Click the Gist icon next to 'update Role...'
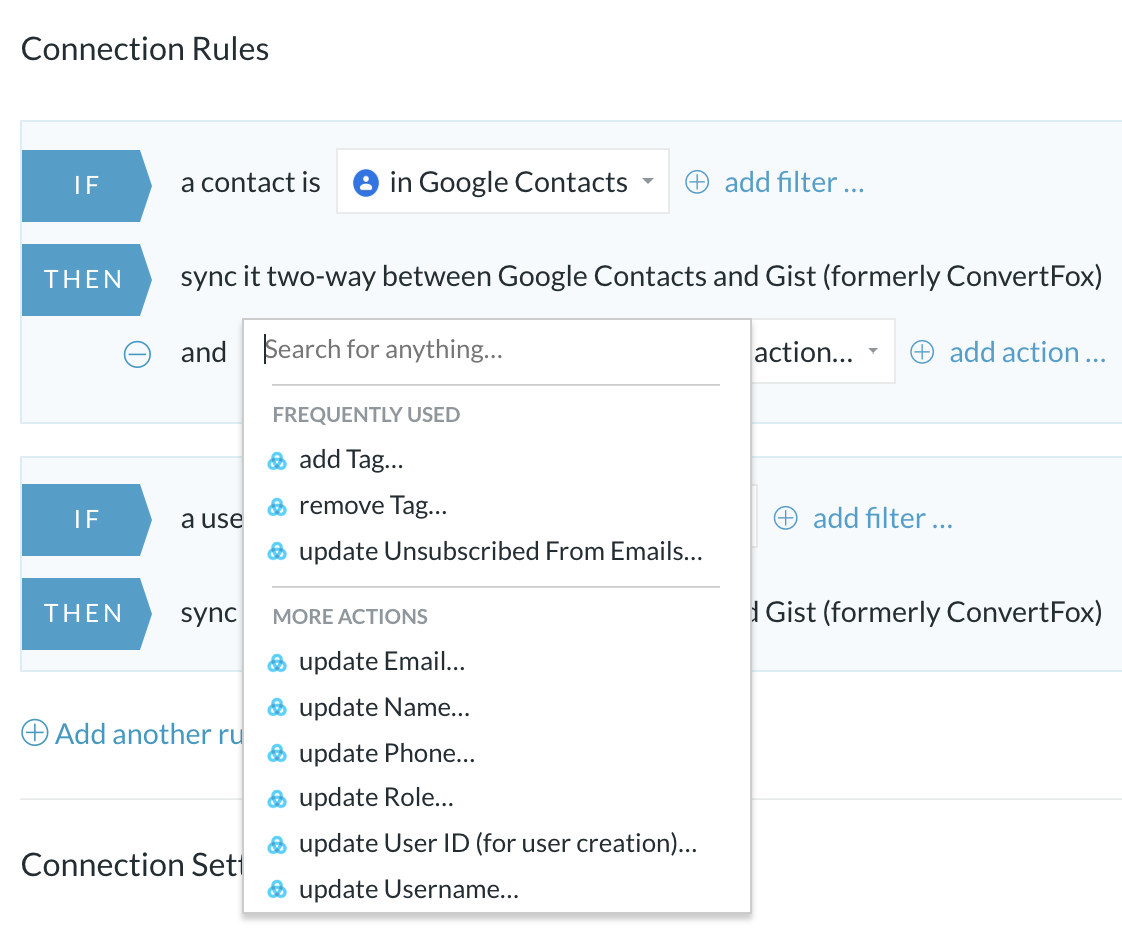This screenshot has width=1122, height=934. 277,799
